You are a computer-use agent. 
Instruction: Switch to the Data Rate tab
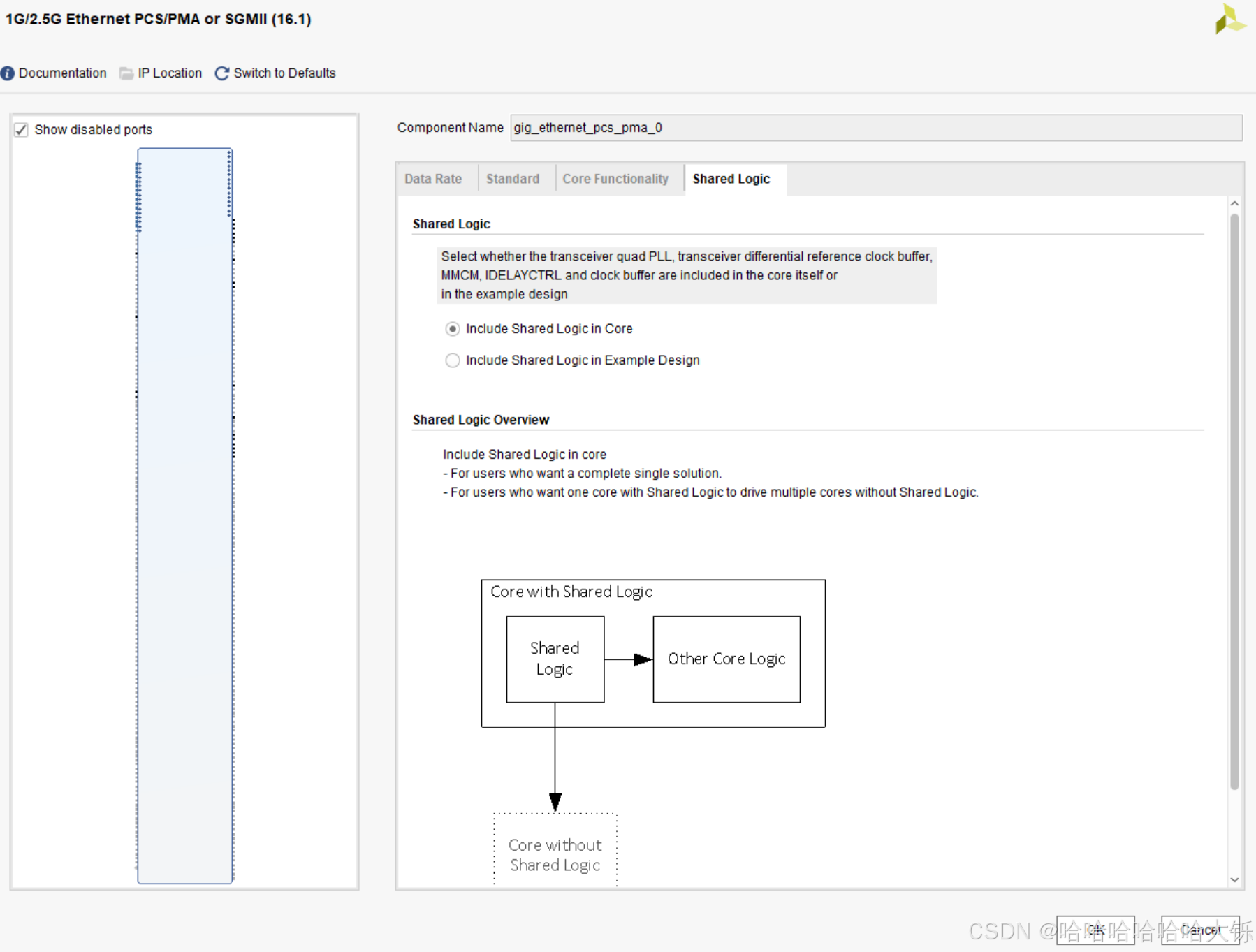point(433,179)
